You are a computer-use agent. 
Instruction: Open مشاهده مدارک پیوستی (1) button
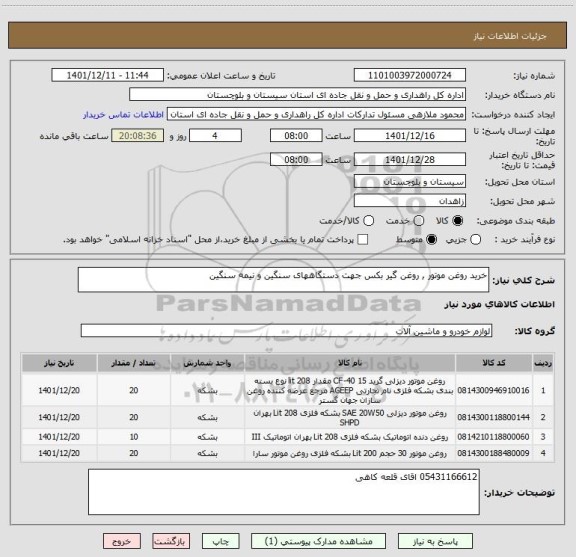(x=318, y=541)
